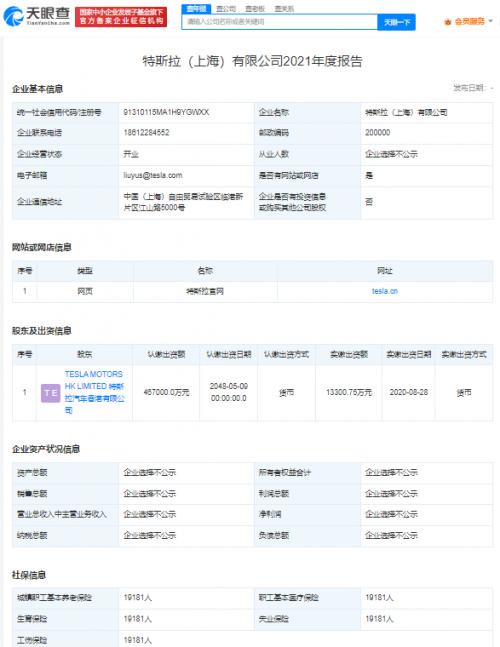500x647 pixels.
Task: Open the tesla.cn website link
Action: (384, 291)
